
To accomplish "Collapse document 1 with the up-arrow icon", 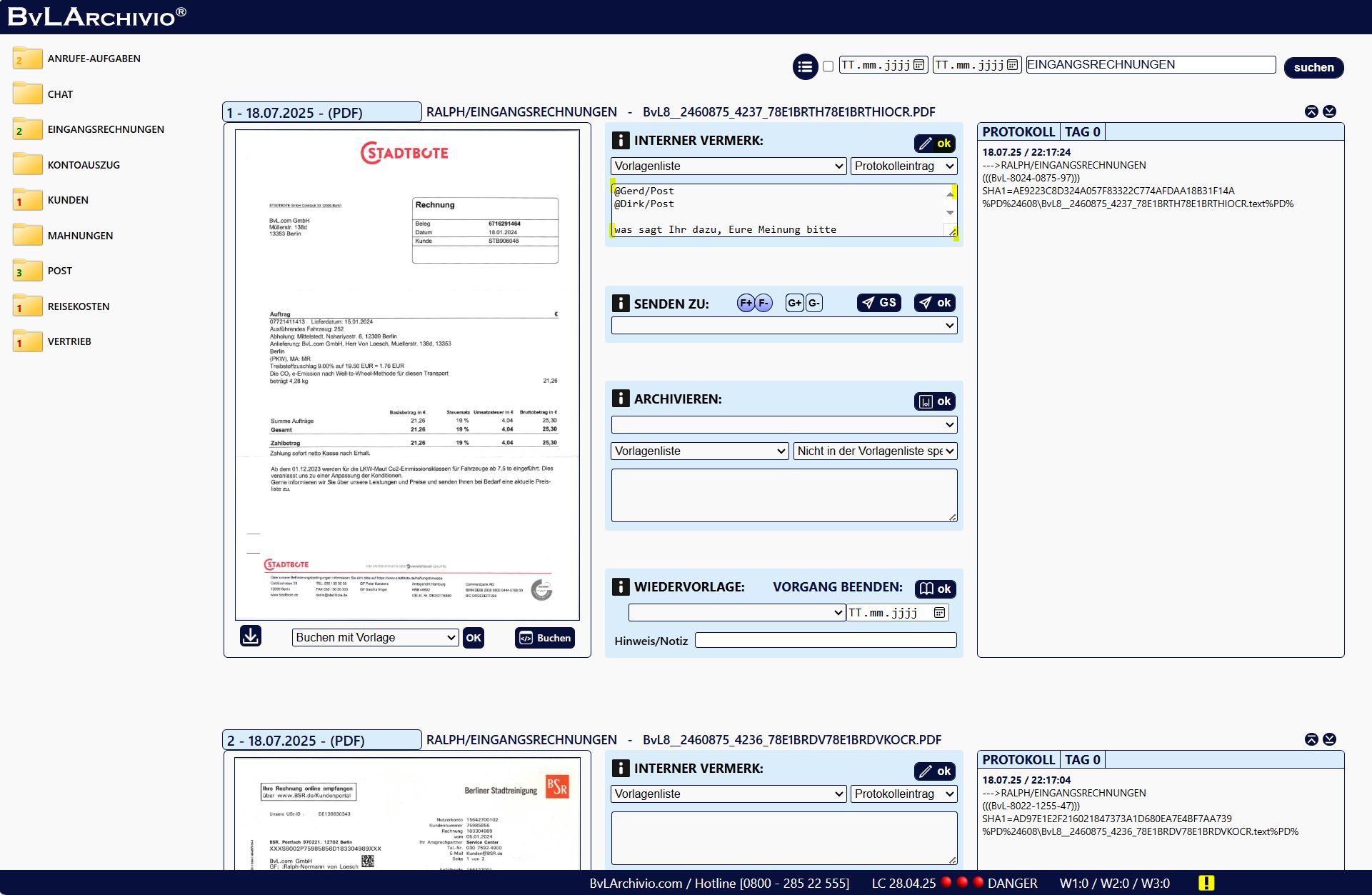I will (1311, 111).
